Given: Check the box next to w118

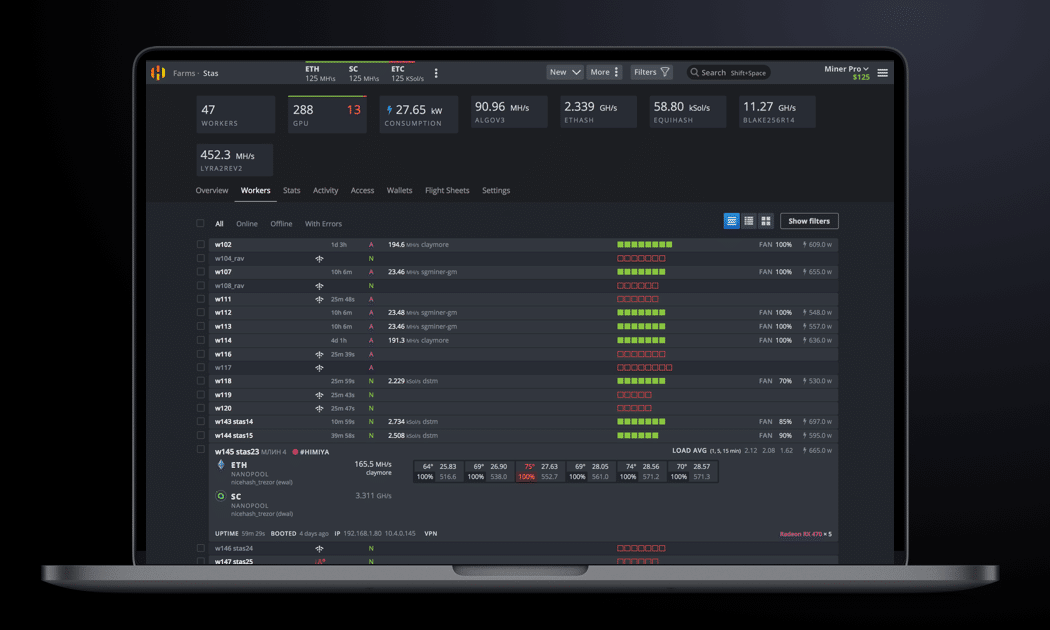Looking at the screenshot, I should point(200,381).
